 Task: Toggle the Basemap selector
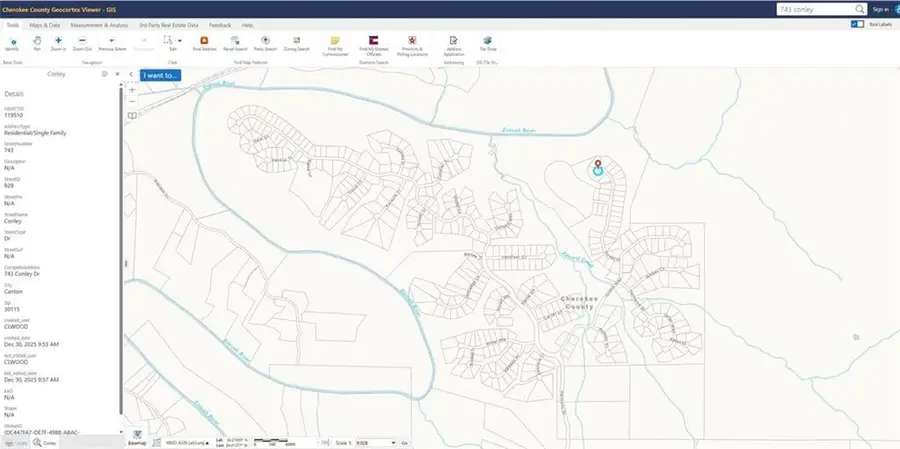pos(137,438)
